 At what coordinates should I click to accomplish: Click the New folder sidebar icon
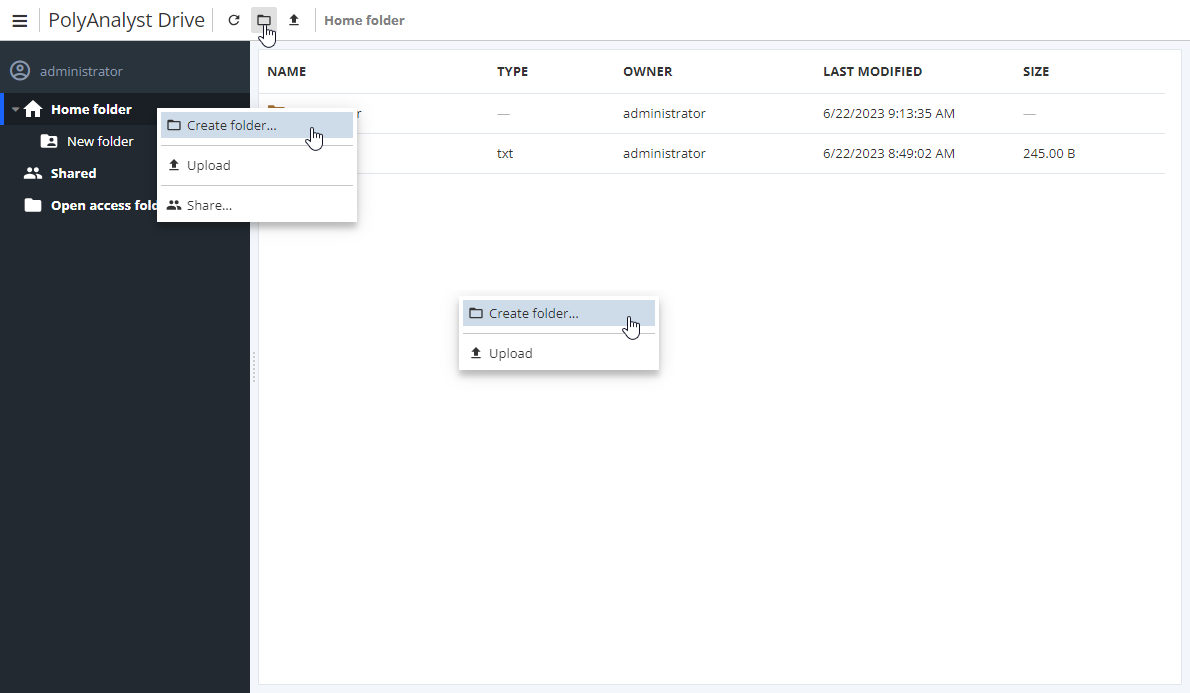click(47, 141)
